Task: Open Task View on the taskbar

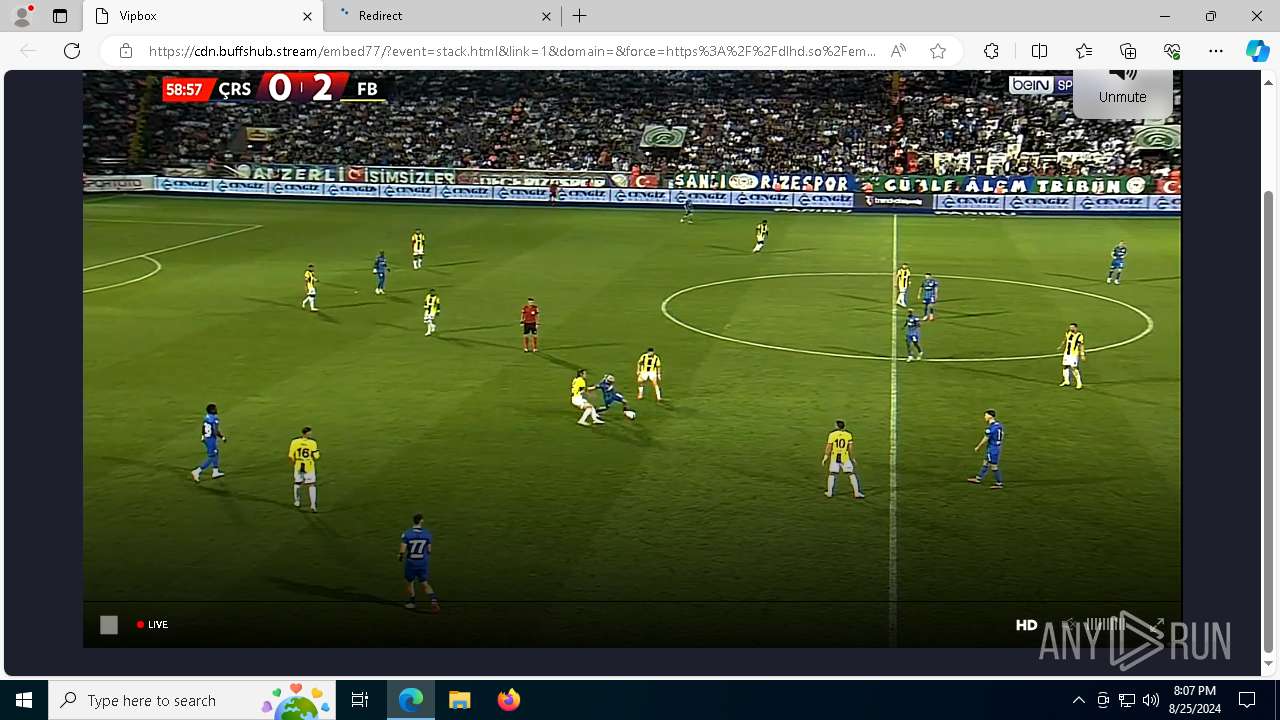Action: 360,700
